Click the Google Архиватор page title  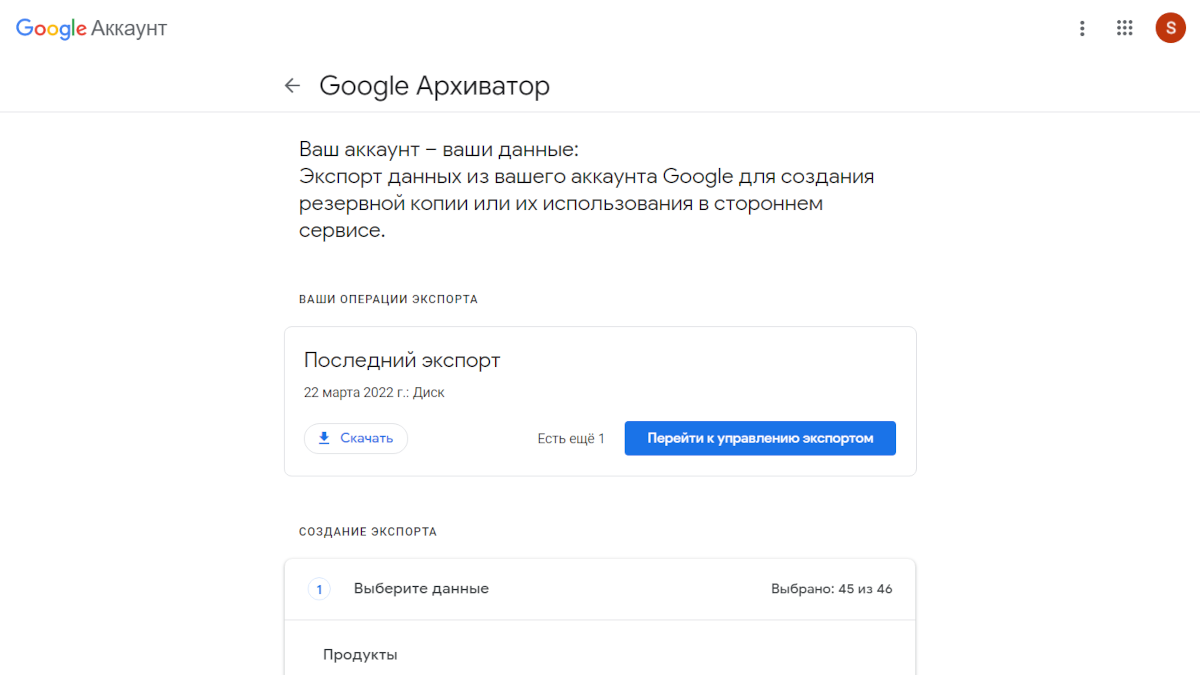pyautogui.click(x=434, y=86)
